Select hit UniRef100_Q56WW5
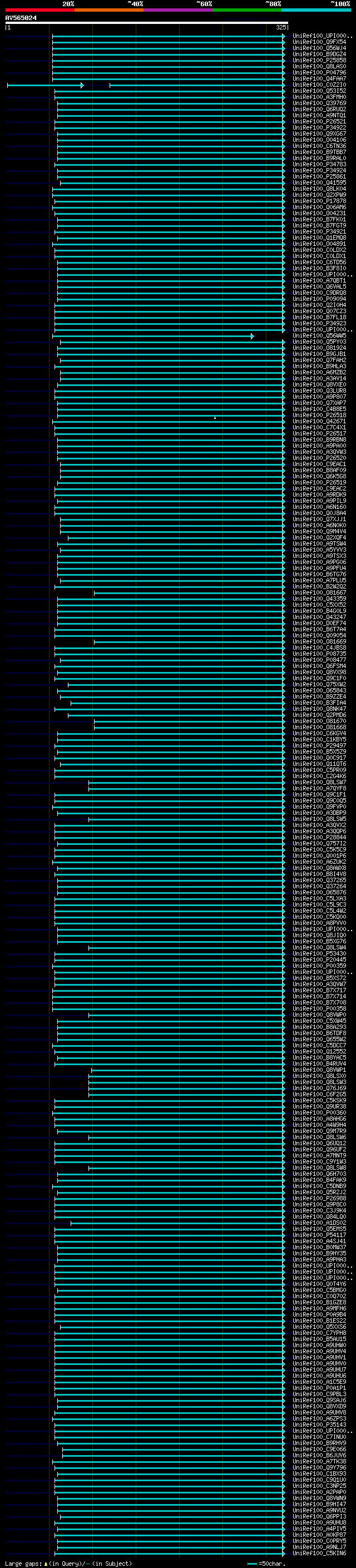 [319, 335]
